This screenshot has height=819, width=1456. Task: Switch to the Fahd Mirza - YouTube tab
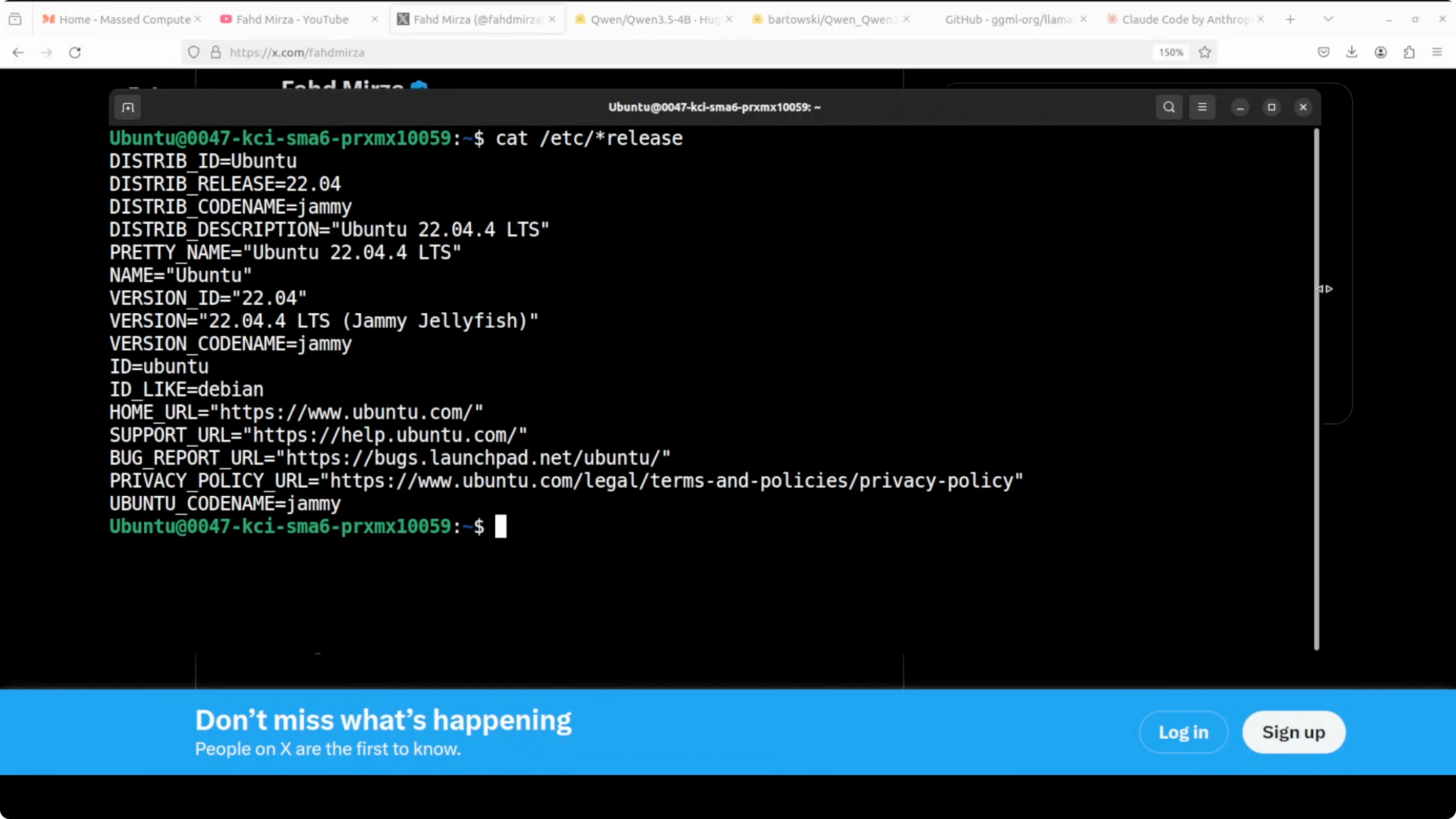click(x=292, y=19)
